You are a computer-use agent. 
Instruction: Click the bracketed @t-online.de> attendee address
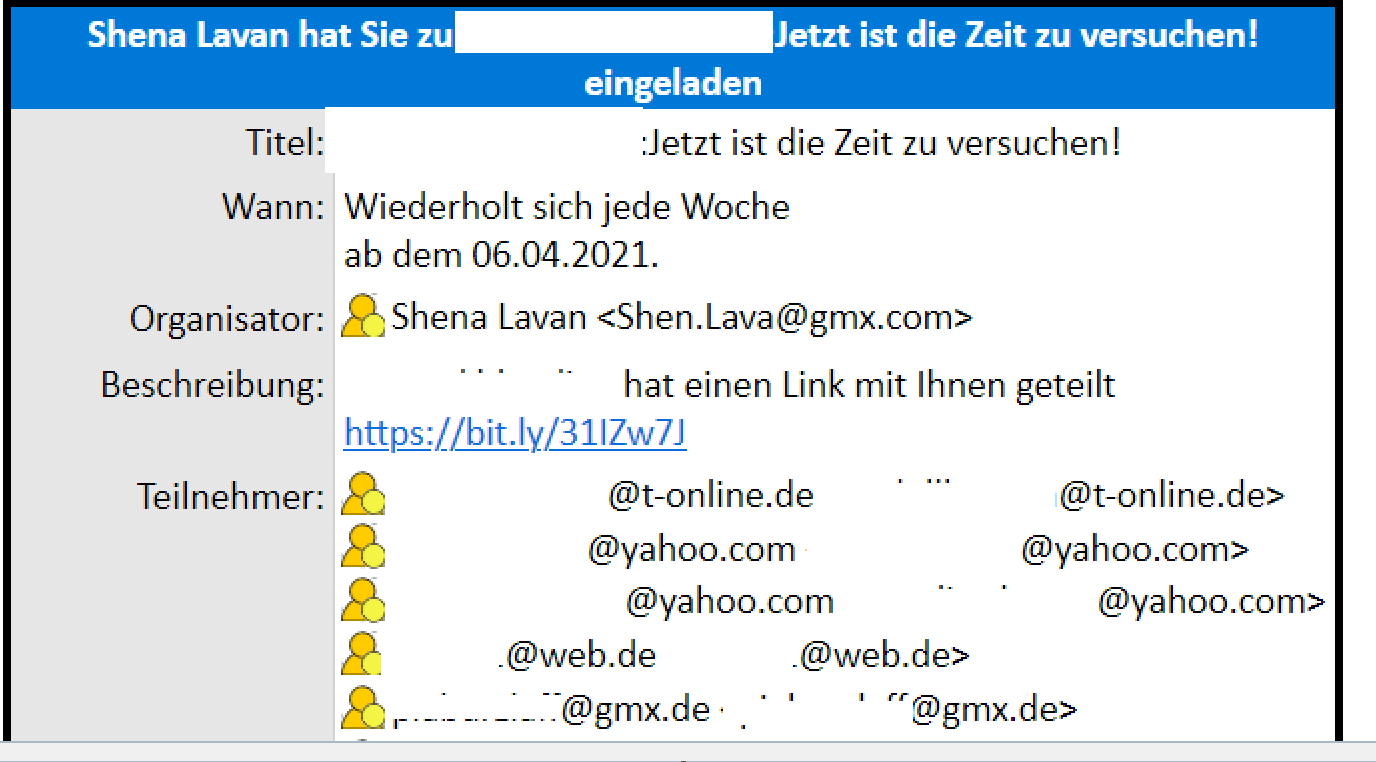coord(1171,495)
